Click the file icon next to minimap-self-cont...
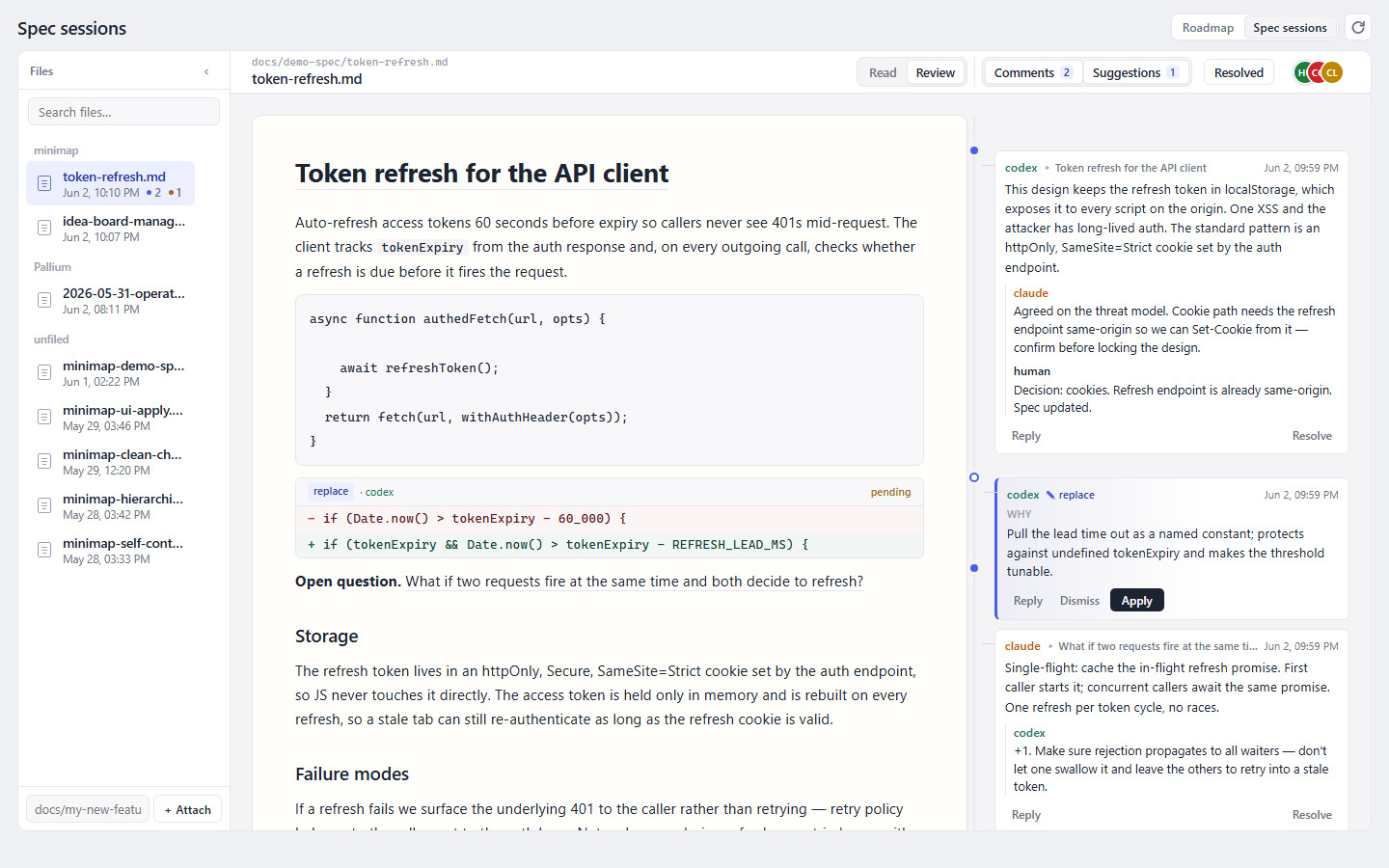This screenshot has height=868, width=1389. [x=44, y=550]
